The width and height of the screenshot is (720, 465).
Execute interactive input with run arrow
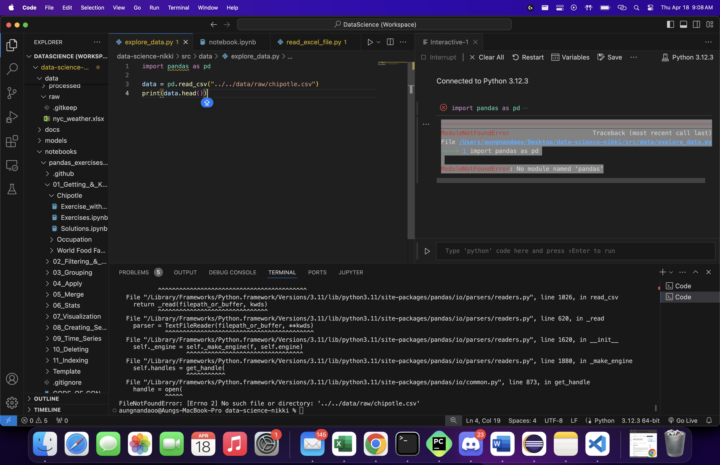(427, 251)
